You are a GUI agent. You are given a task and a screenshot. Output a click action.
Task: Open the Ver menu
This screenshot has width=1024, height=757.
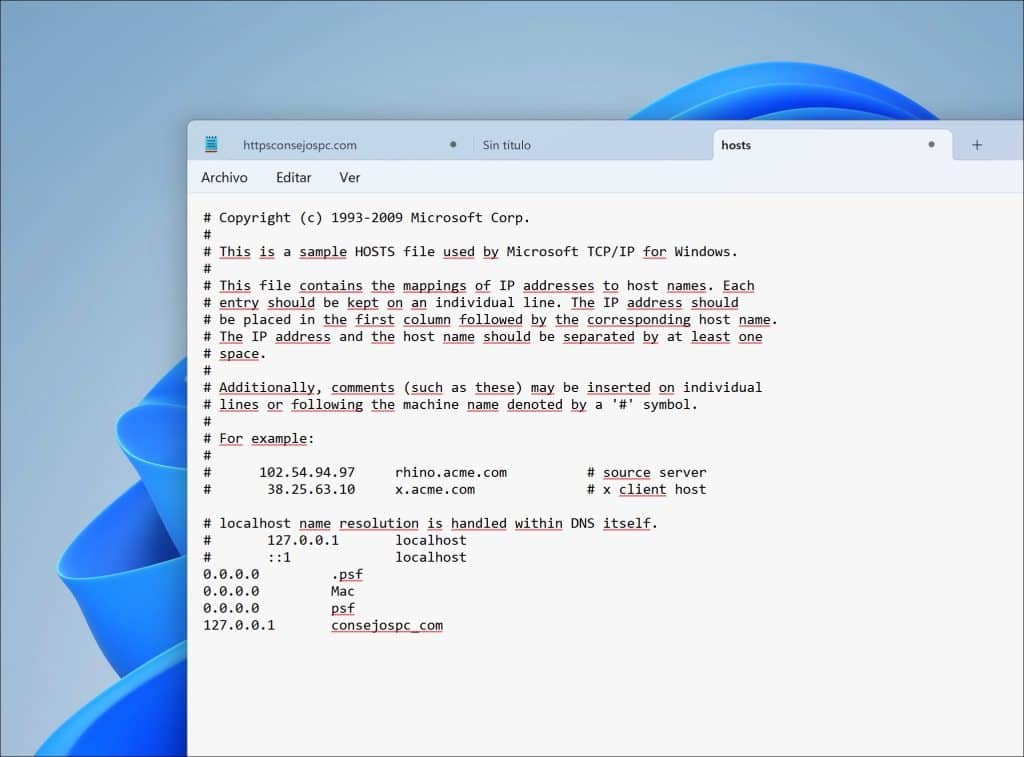coord(349,178)
